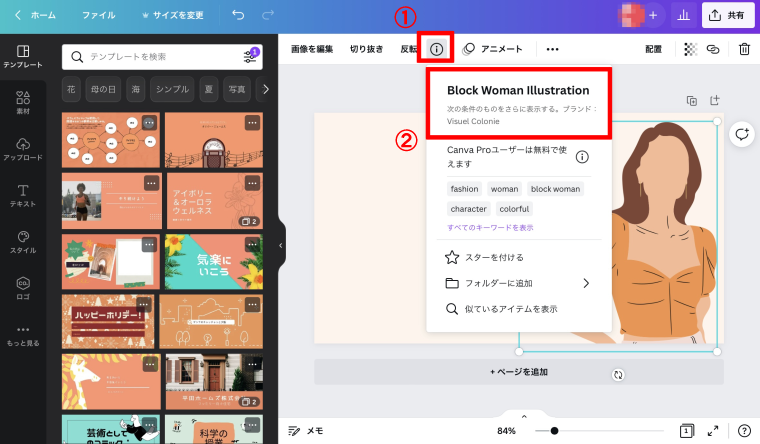Click the ページを追加 button
Screen dimensions: 760x444
[x=518, y=372]
